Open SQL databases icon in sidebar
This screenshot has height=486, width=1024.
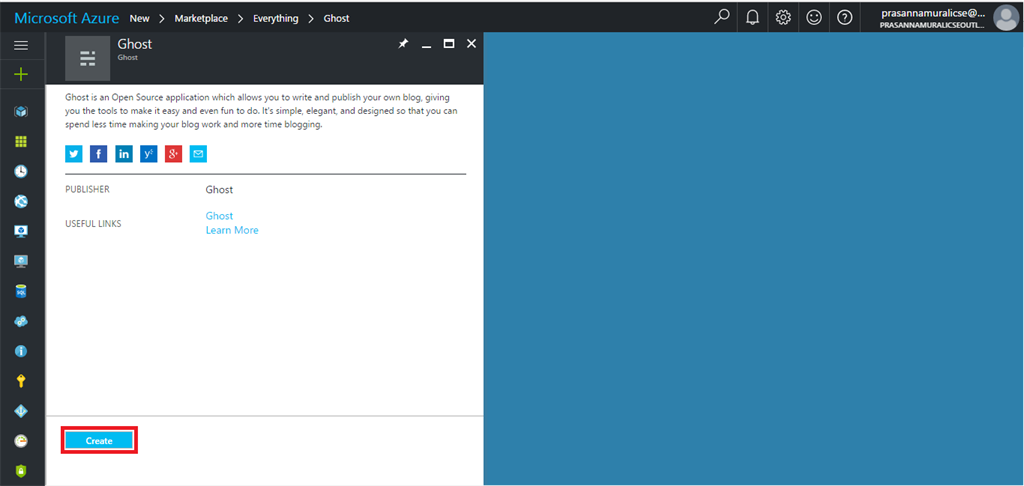(x=21, y=291)
